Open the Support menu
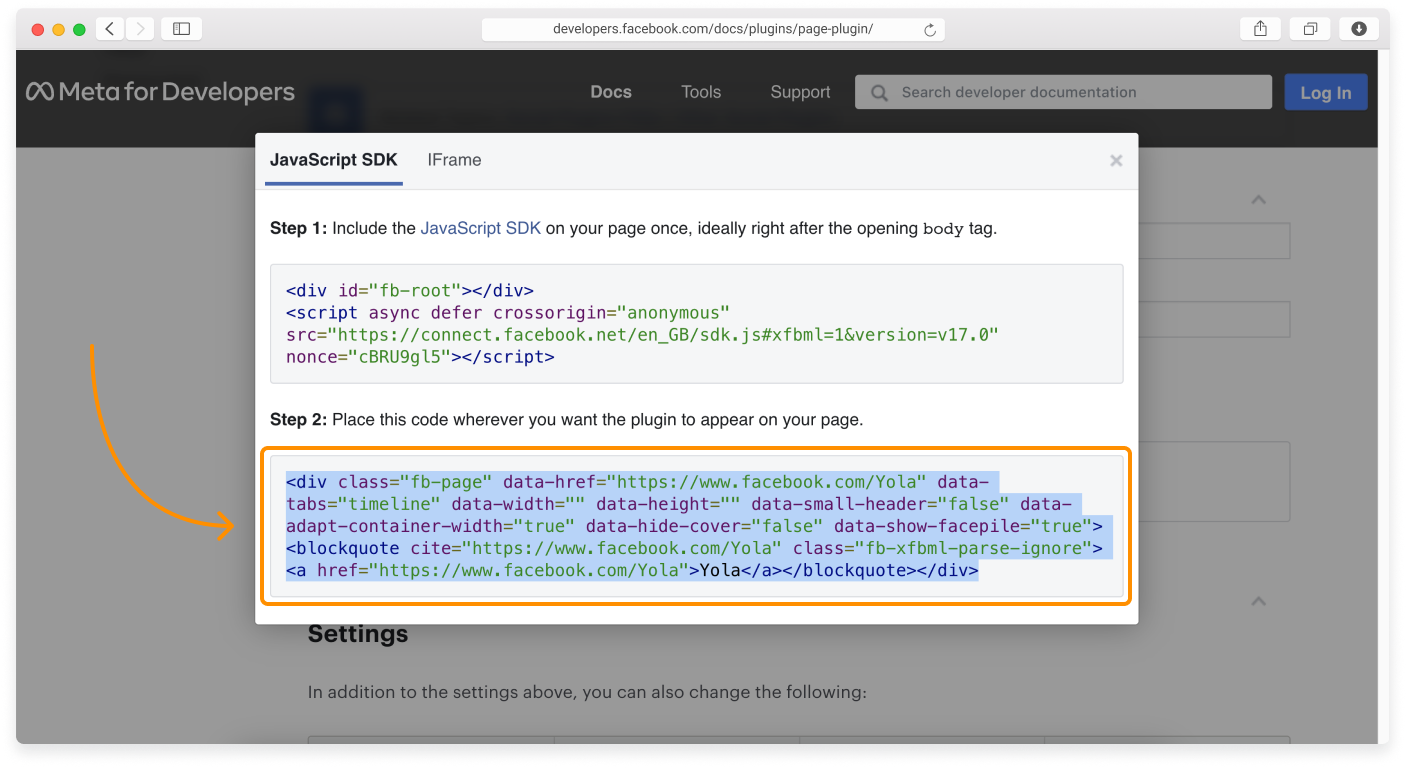This screenshot has width=1406, height=768. coord(799,91)
